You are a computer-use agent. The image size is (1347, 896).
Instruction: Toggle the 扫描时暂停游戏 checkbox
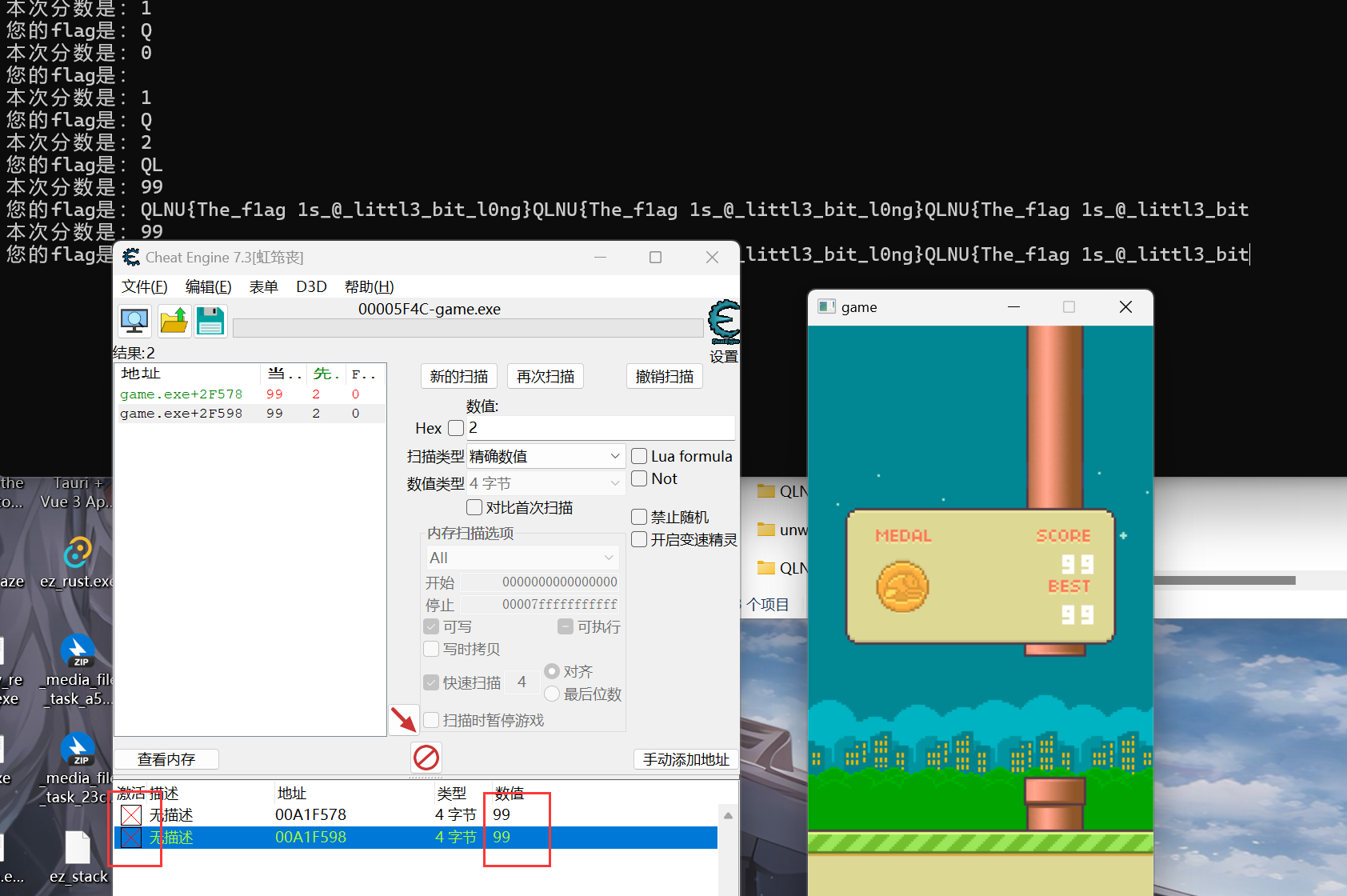tap(431, 720)
